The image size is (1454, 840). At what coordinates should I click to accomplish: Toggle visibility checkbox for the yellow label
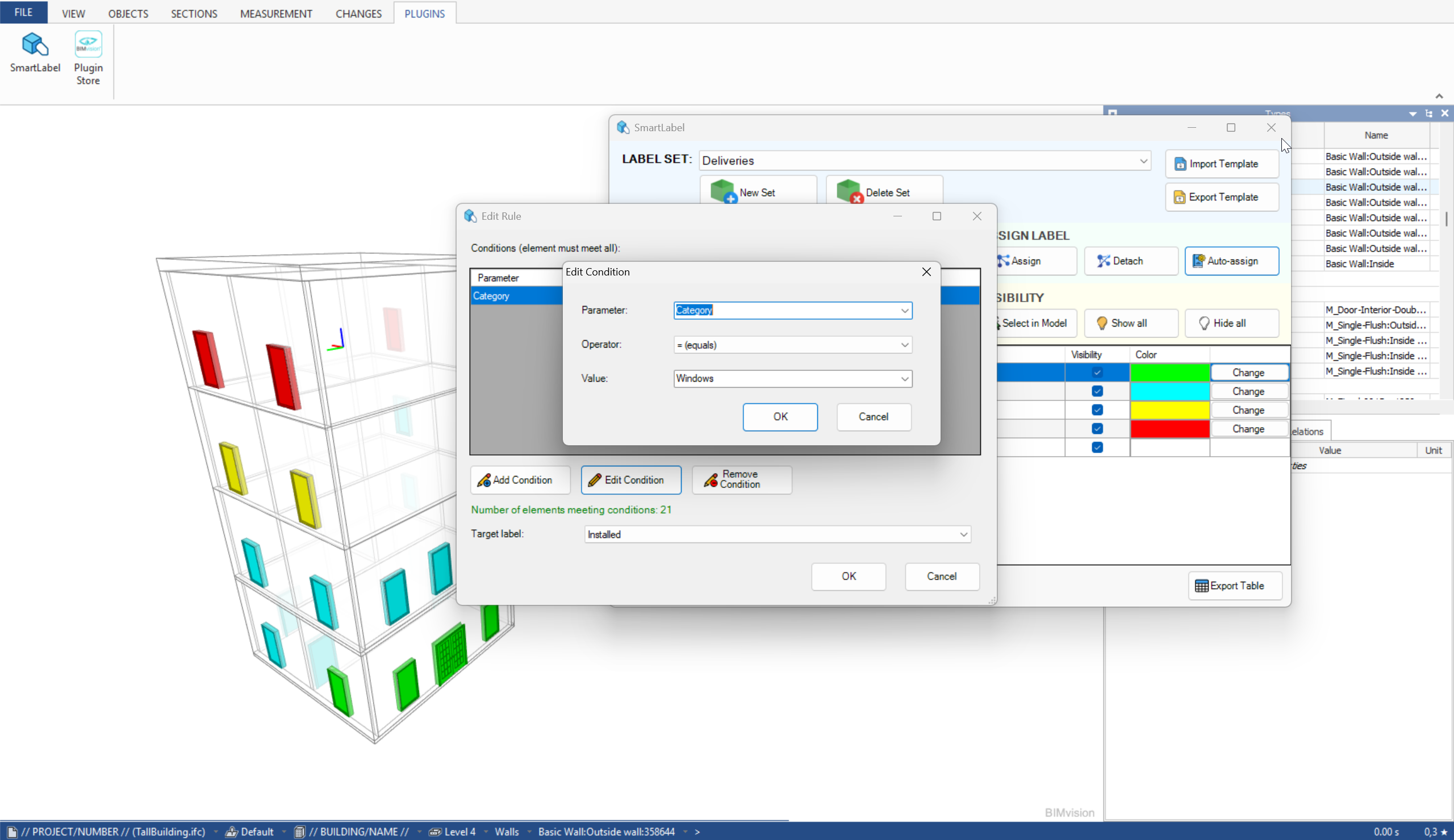[x=1097, y=410]
